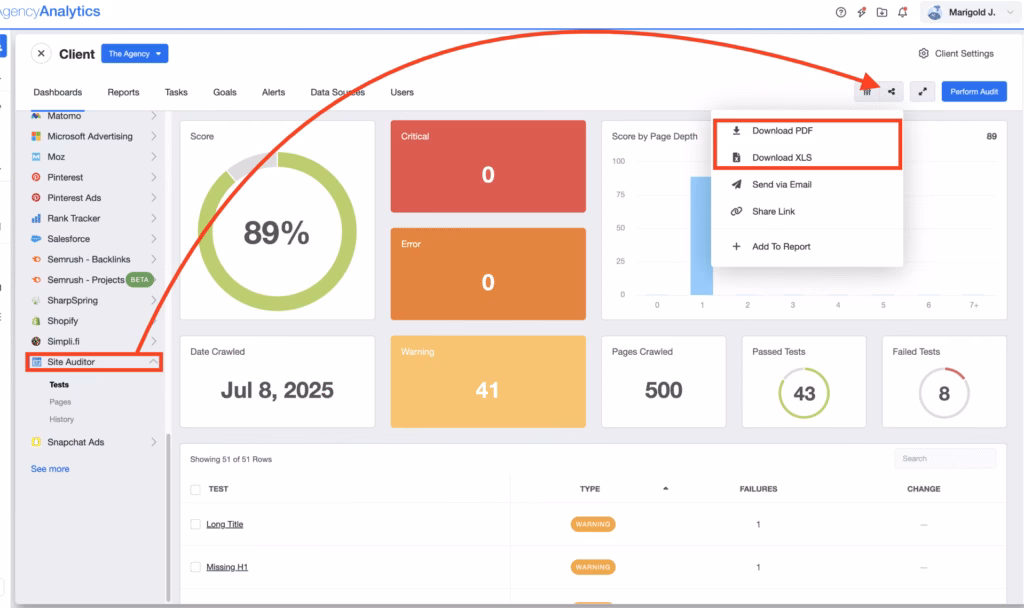
Task: Switch to the Reports tab
Action: [123, 92]
